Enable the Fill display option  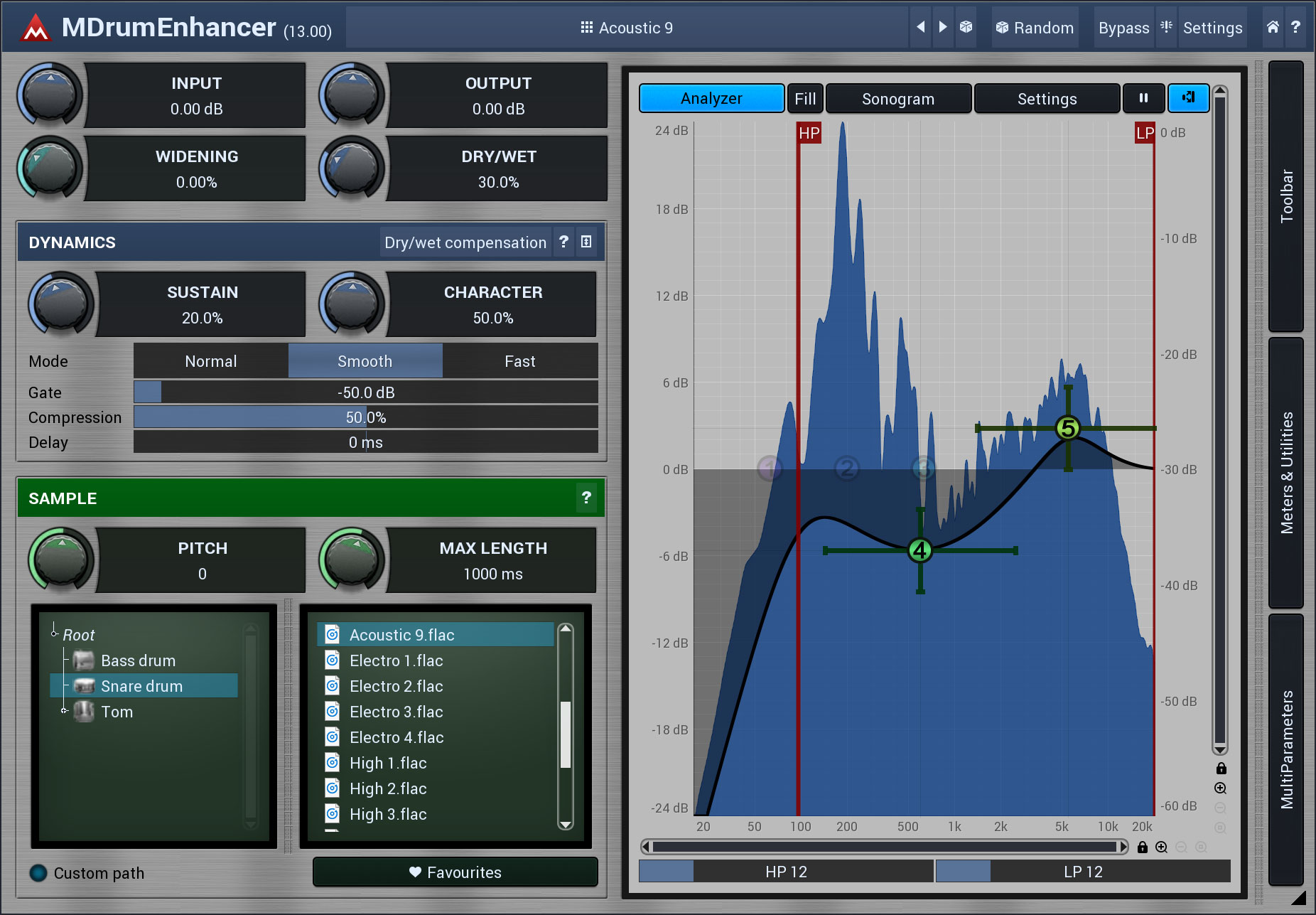coord(805,99)
